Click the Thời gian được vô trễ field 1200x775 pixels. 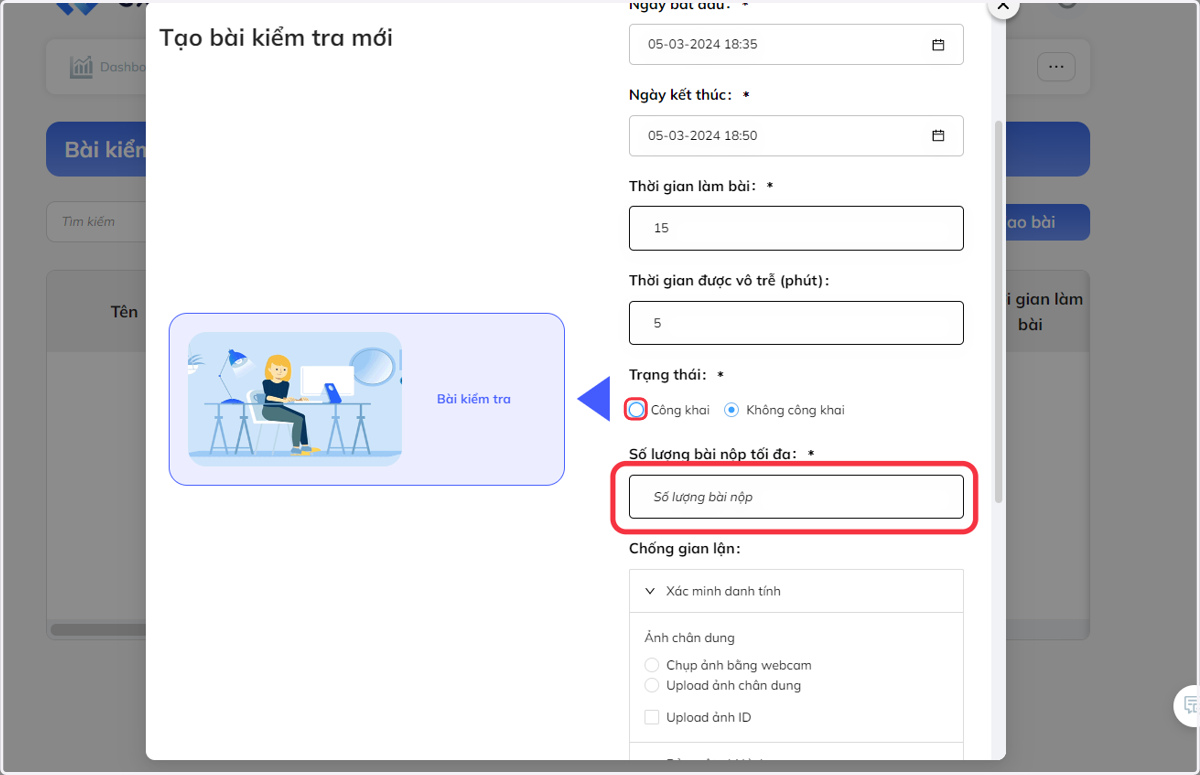(796, 323)
